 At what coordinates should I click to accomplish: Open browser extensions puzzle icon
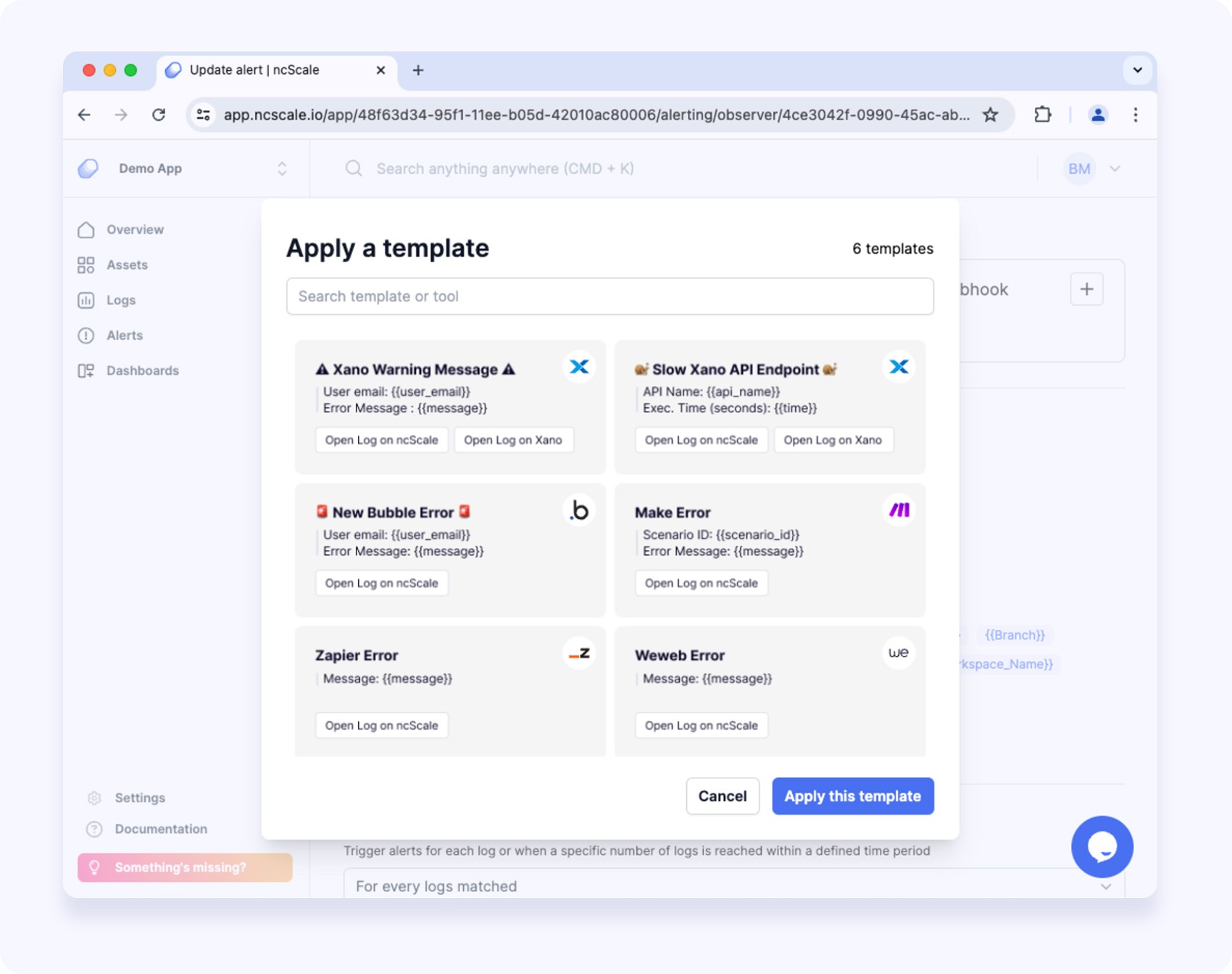click(x=1042, y=115)
